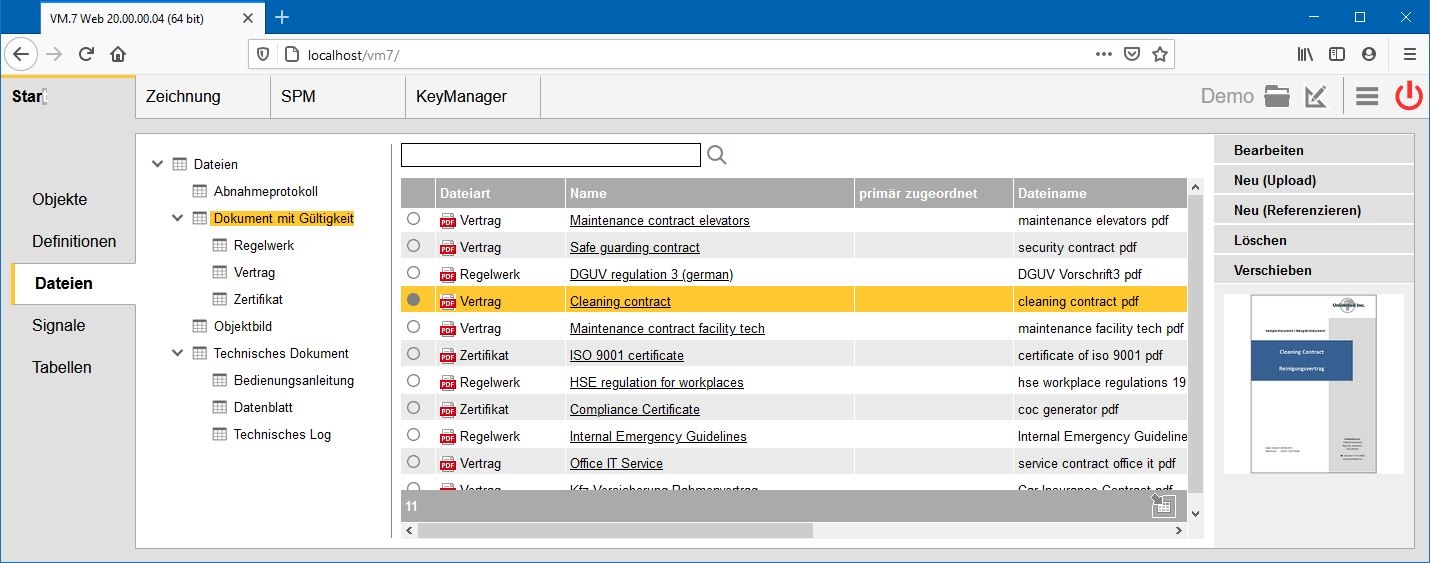
Task: Open the Signale sidebar section
Action: [59, 325]
